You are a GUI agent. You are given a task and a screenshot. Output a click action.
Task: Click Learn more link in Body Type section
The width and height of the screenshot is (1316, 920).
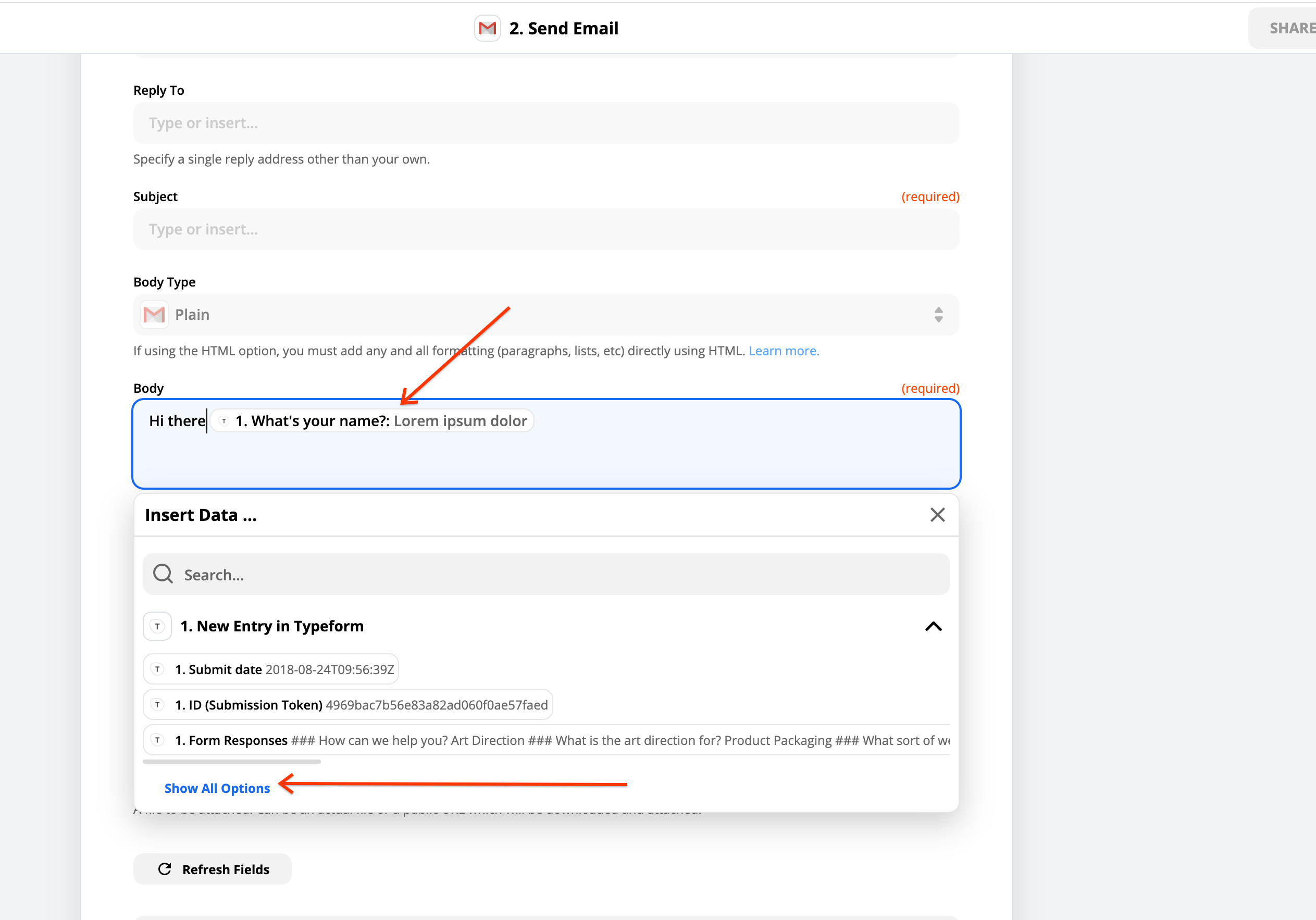(x=782, y=350)
